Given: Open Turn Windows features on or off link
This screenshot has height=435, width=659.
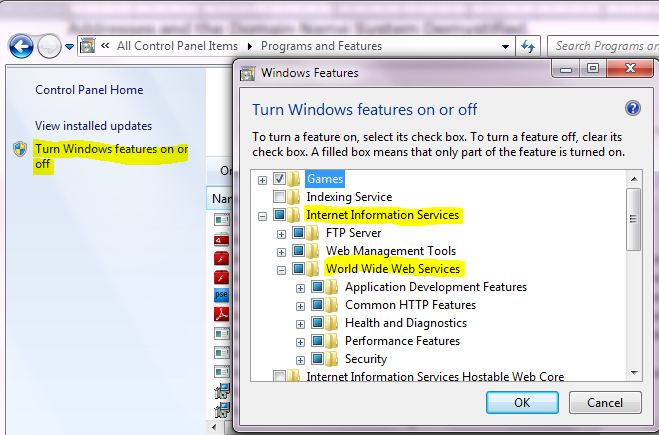Looking at the screenshot, I should pos(111,156).
